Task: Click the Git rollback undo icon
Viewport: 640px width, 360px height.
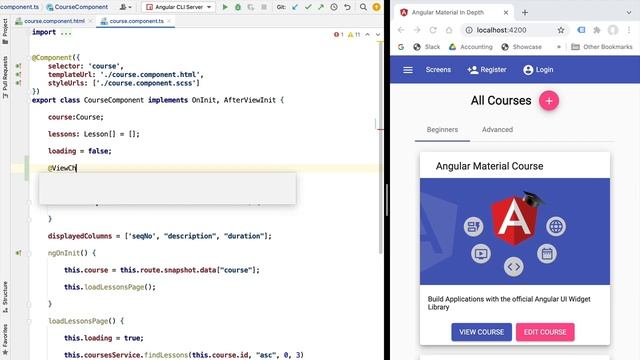Action: tap(347, 7)
